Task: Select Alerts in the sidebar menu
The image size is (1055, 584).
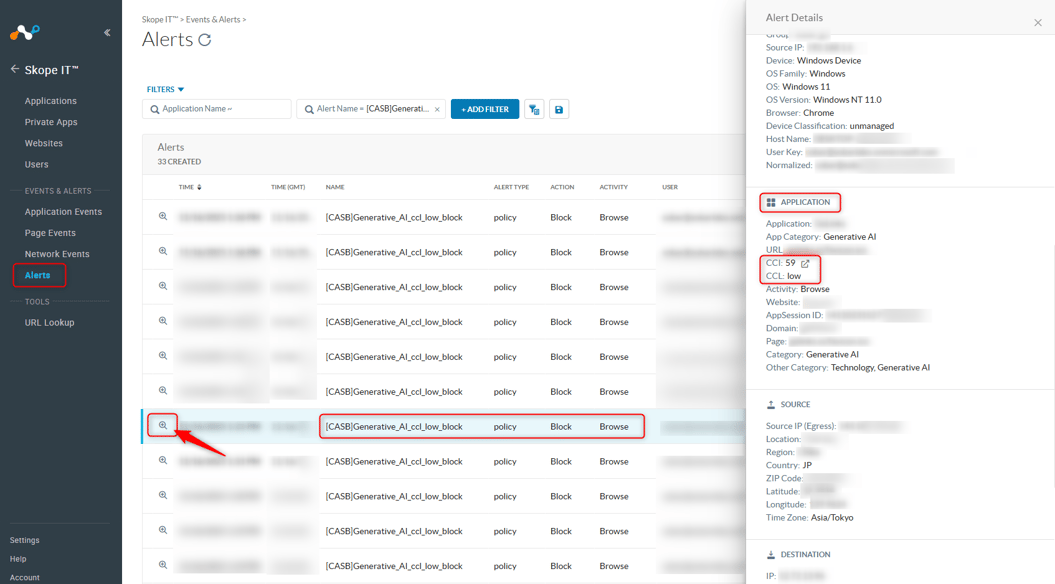Action: click(x=38, y=275)
